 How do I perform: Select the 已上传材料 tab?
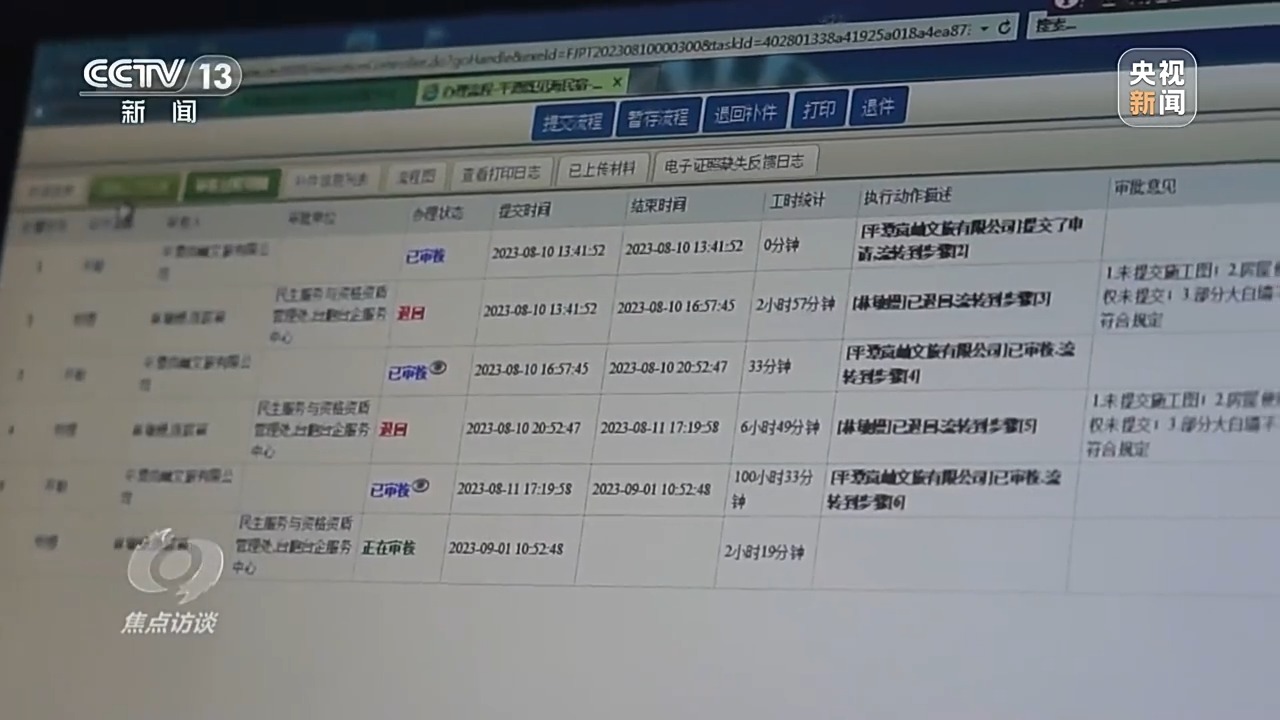point(601,168)
